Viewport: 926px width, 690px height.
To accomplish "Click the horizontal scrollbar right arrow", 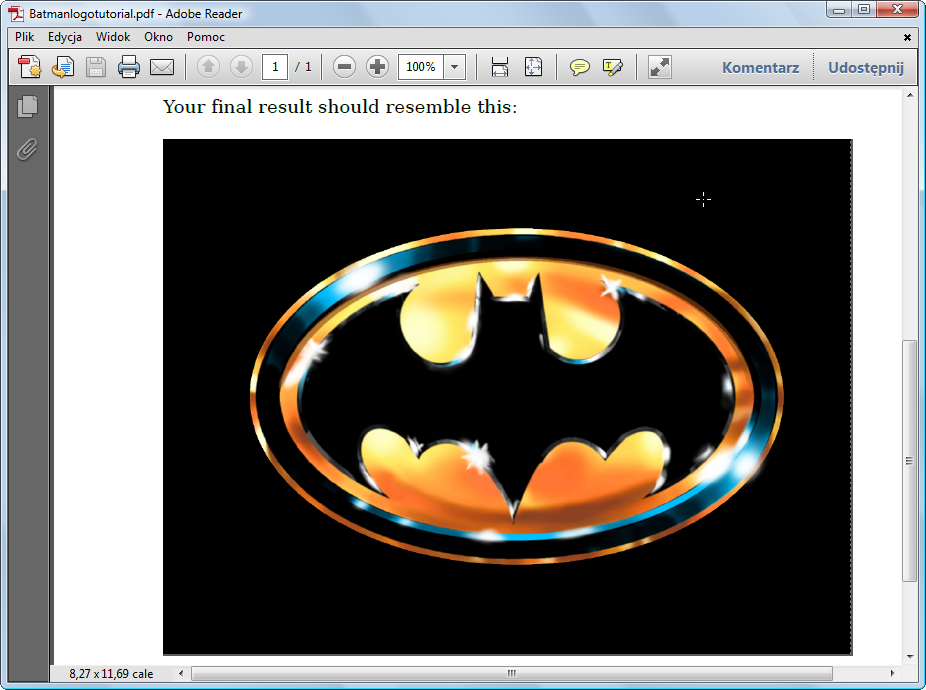I will 892,673.
